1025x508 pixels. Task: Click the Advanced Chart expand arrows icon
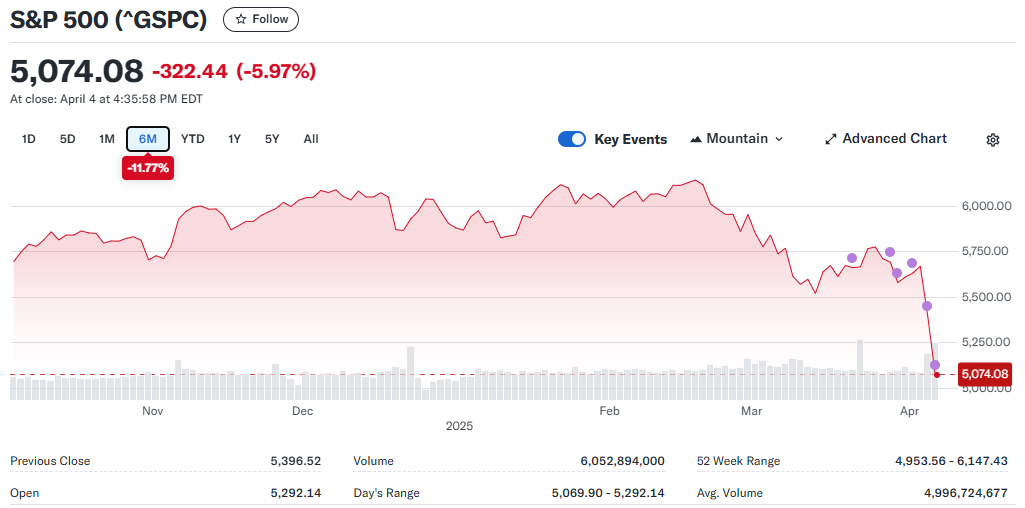831,139
